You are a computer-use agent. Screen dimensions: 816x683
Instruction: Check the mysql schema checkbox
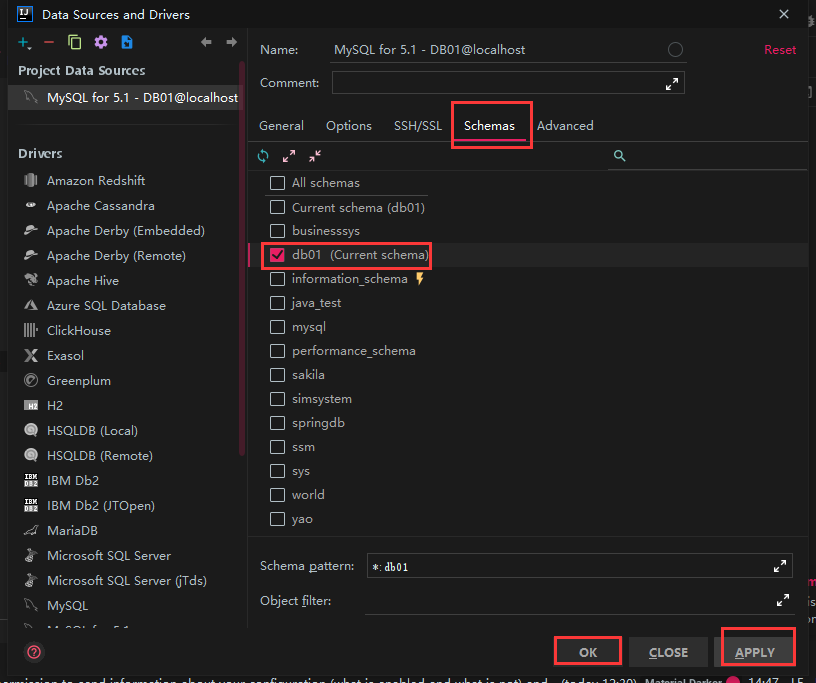277,327
